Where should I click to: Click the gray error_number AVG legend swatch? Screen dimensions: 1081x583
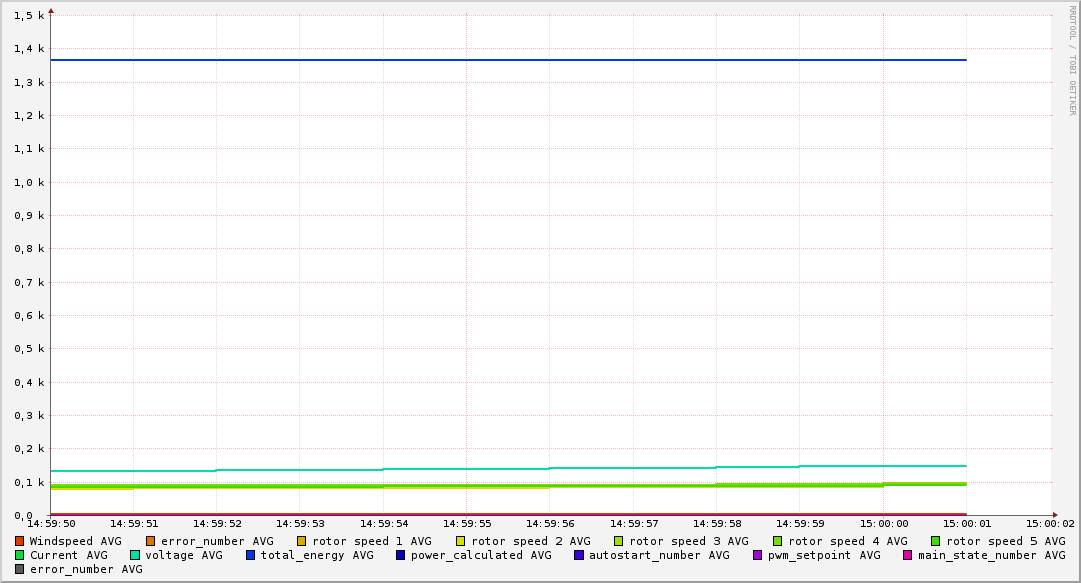[20, 569]
